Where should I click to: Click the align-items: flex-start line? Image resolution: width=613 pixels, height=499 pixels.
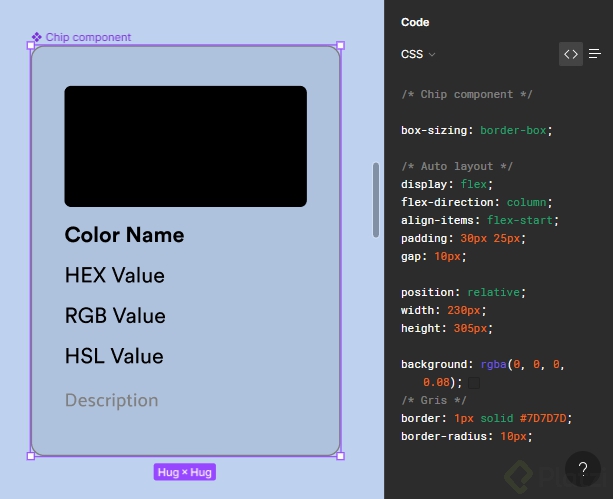(480, 220)
